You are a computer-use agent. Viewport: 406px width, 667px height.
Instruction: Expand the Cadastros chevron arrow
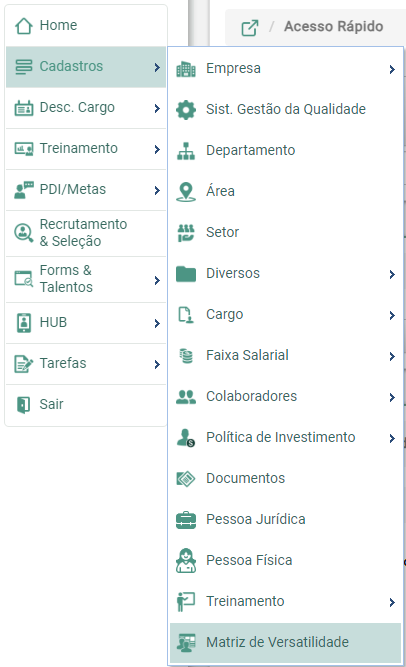(157, 67)
